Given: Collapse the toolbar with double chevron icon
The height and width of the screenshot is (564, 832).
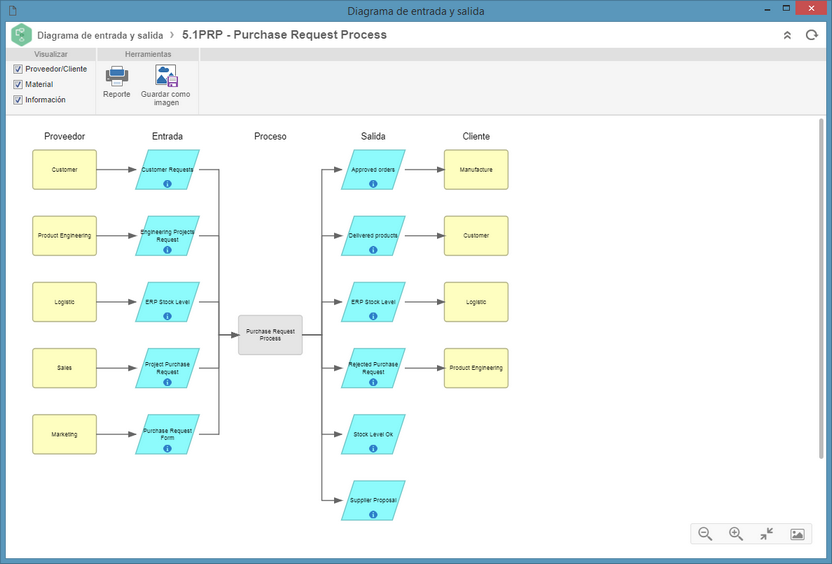Looking at the screenshot, I should coord(787,35).
